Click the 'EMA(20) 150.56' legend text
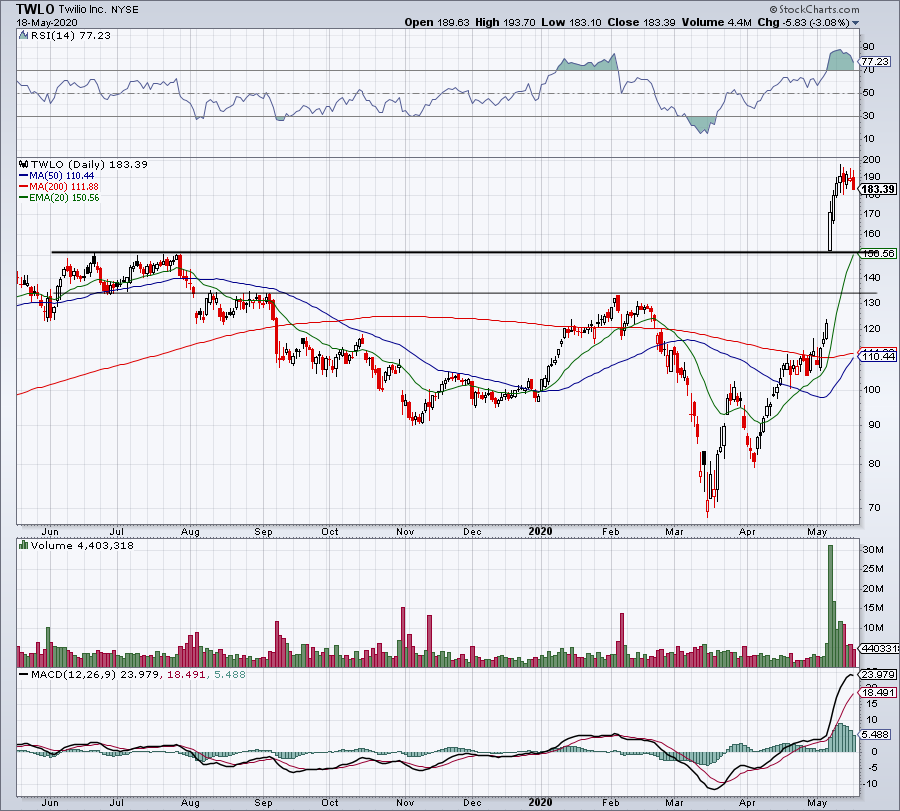900x811 pixels. [x=64, y=198]
